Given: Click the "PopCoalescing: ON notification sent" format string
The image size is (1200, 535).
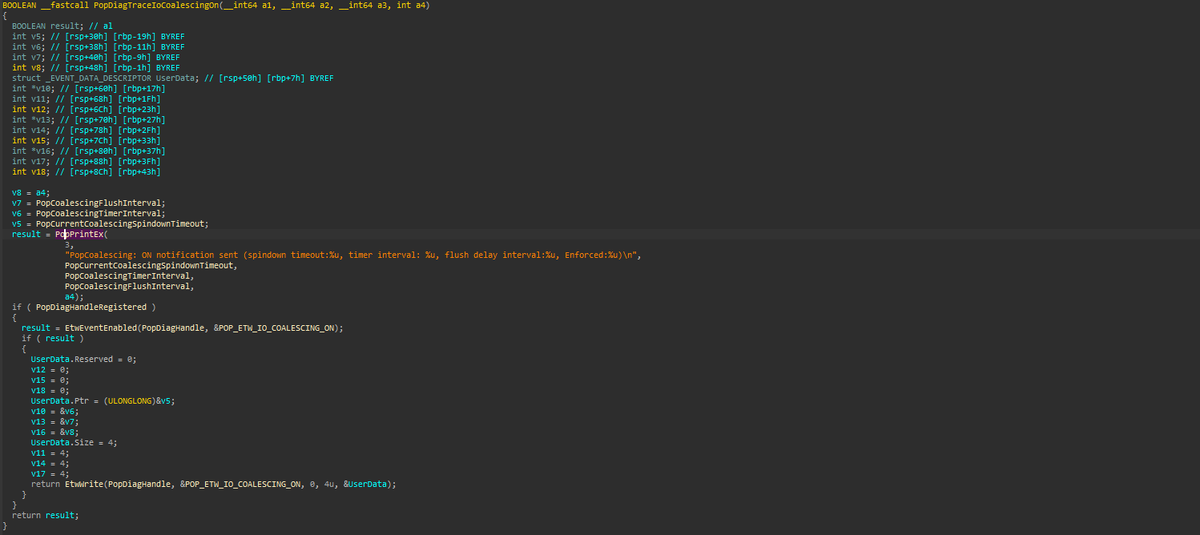Looking at the screenshot, I should (352, 254).
